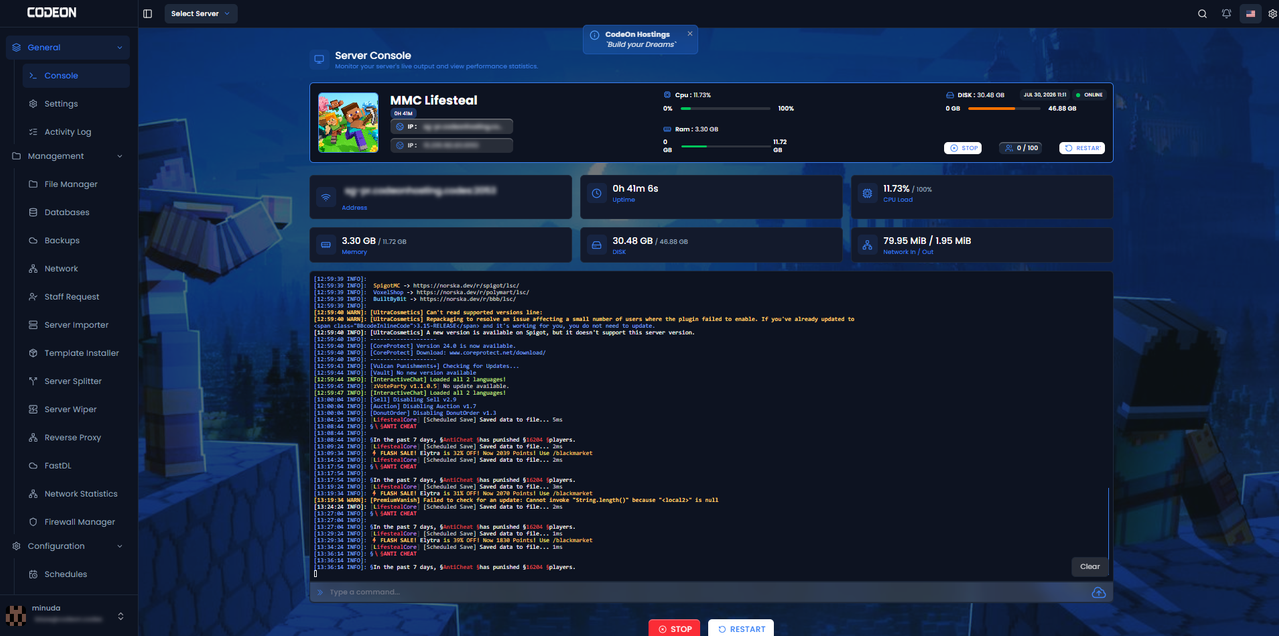Open Firewall Manager
This screenshot has width=1279, height=636.
(x=76, y=521)
